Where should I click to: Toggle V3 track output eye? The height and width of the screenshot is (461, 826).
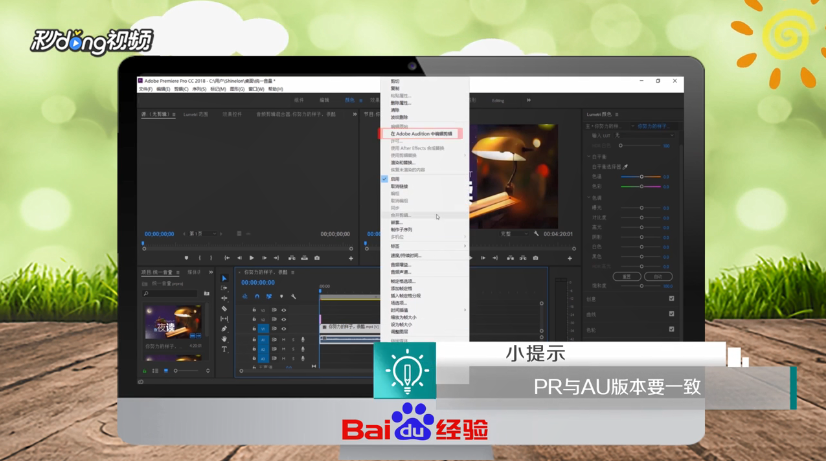[x=283, y=310]
